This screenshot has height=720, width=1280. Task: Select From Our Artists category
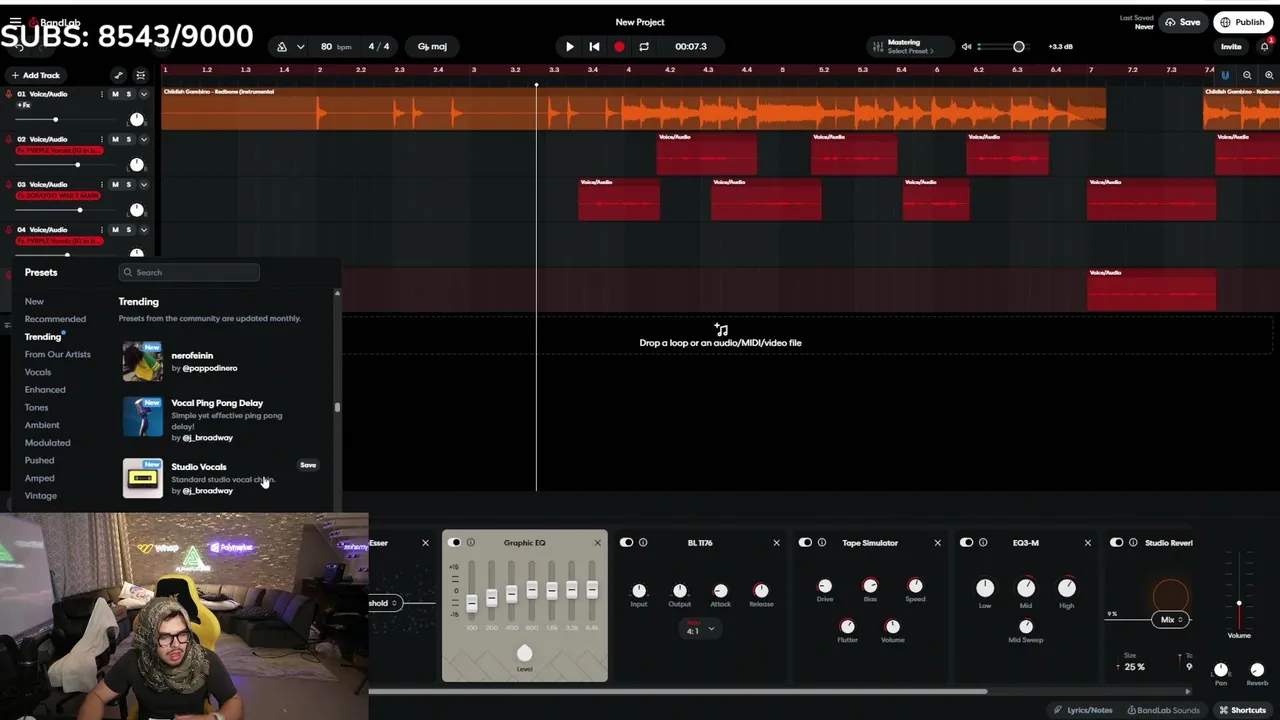tap(57, 354)
